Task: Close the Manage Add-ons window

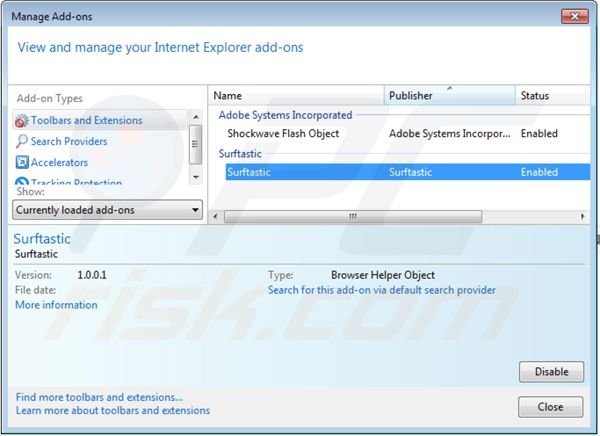Action: coord(574,16)
